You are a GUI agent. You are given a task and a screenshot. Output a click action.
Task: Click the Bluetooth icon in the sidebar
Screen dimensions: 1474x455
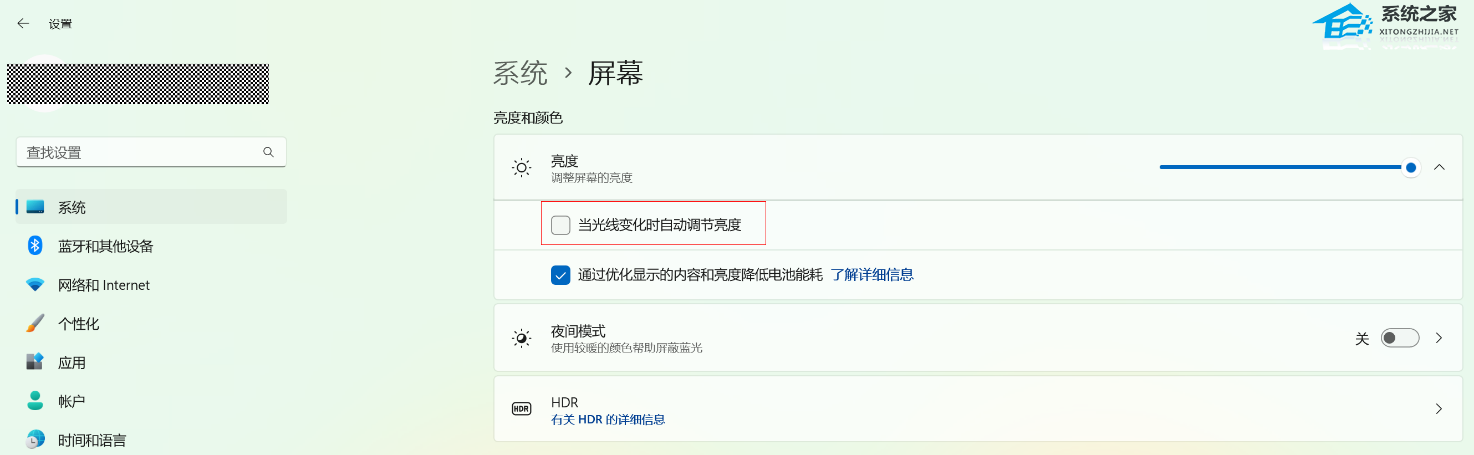click(35, 246)
